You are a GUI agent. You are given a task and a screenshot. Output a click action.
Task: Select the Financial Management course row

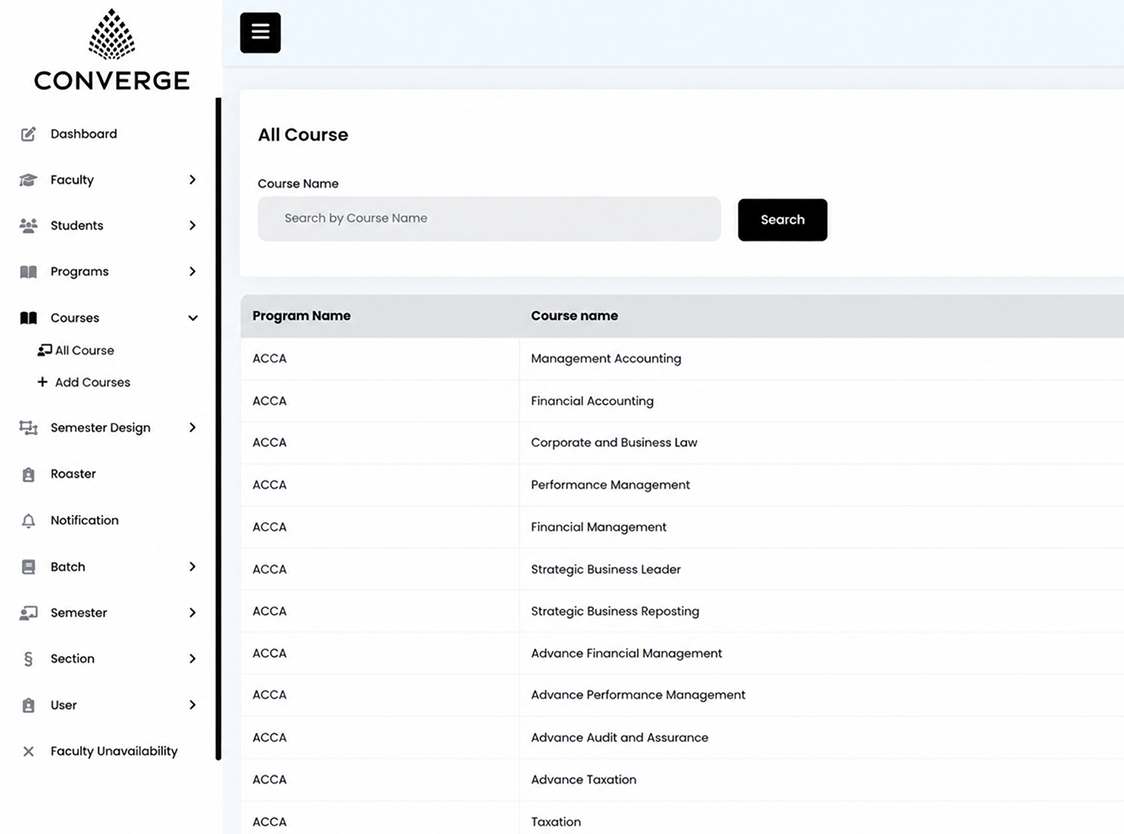(x=682, y=527)
